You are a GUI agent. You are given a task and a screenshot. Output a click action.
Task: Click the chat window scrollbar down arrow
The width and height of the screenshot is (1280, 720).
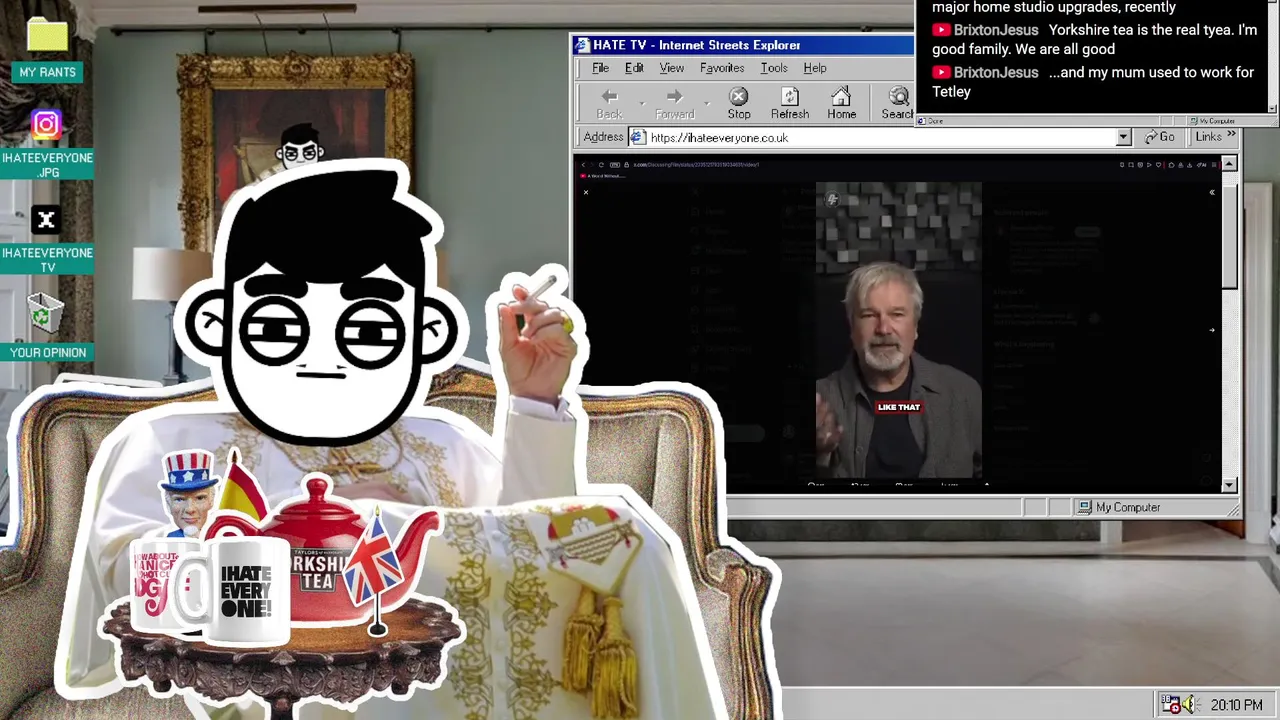(x=1273, y=108)
